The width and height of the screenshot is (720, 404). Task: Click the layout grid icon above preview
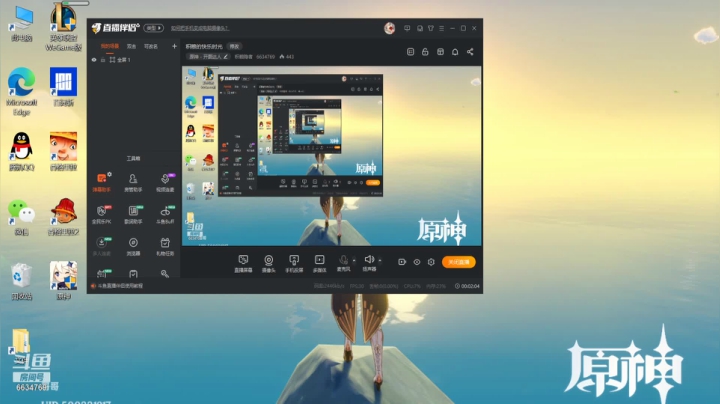pos(411,52)
